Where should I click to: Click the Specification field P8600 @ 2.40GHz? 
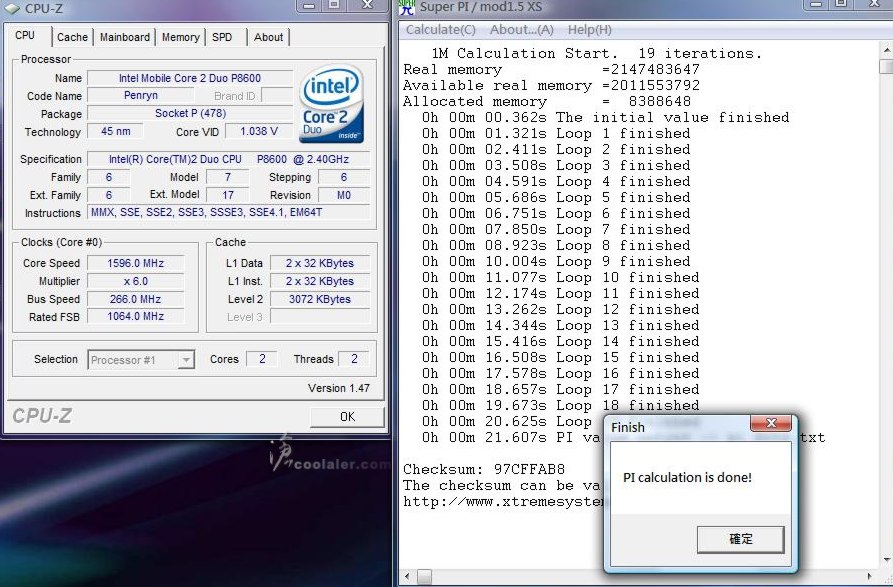pyautogui.click(x=228, y=159)
